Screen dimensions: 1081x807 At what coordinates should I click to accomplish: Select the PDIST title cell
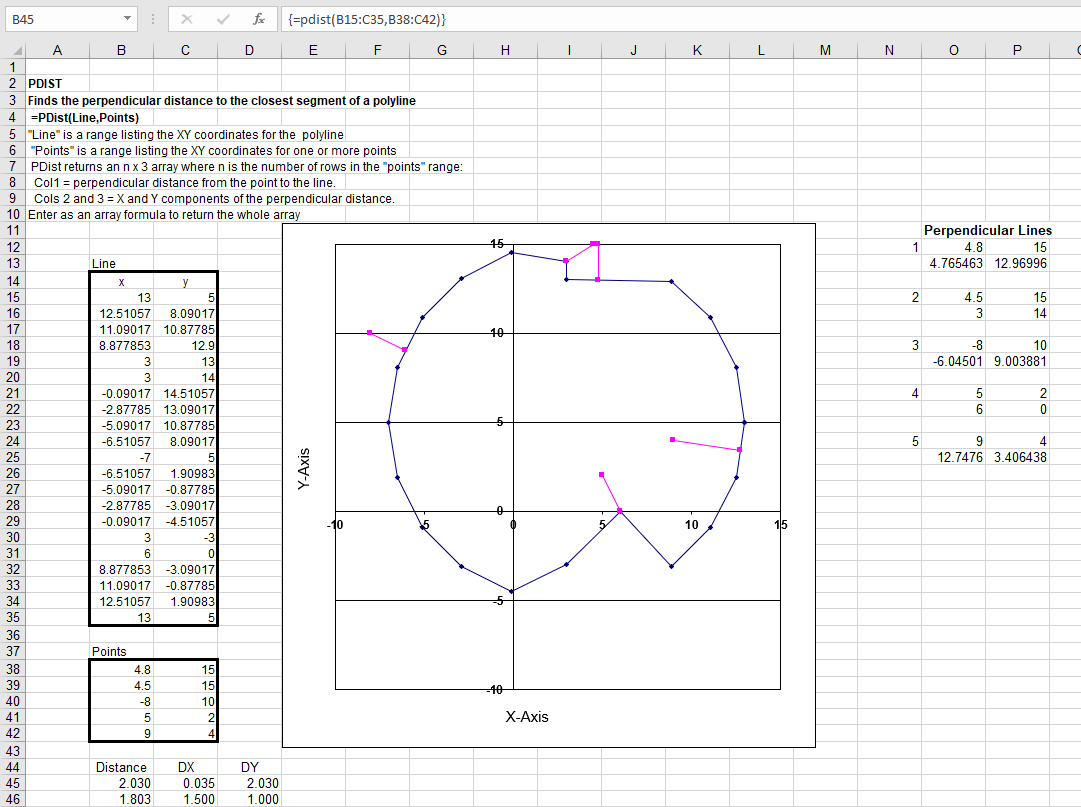click(45, 85)
